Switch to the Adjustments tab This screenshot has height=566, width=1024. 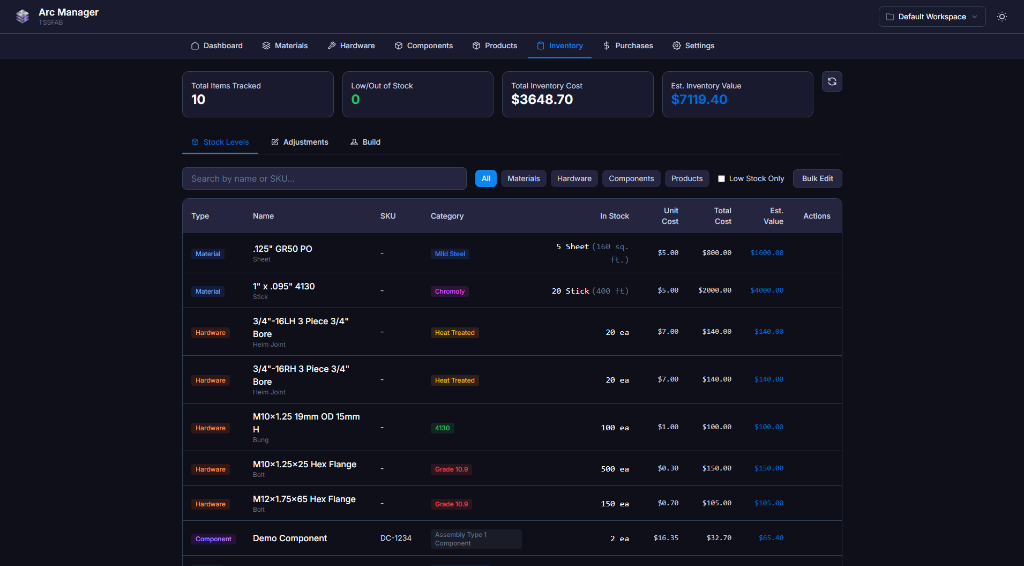(300, 142)
